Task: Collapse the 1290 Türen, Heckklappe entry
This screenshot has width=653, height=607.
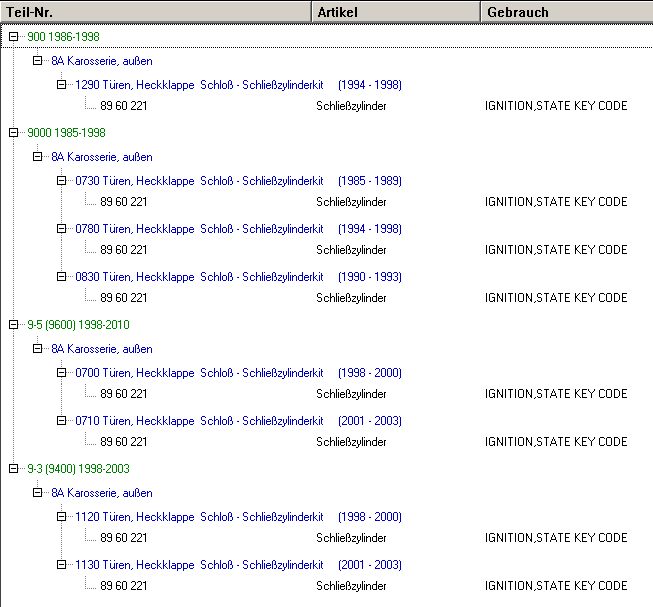Action: [x=62, y=85]
